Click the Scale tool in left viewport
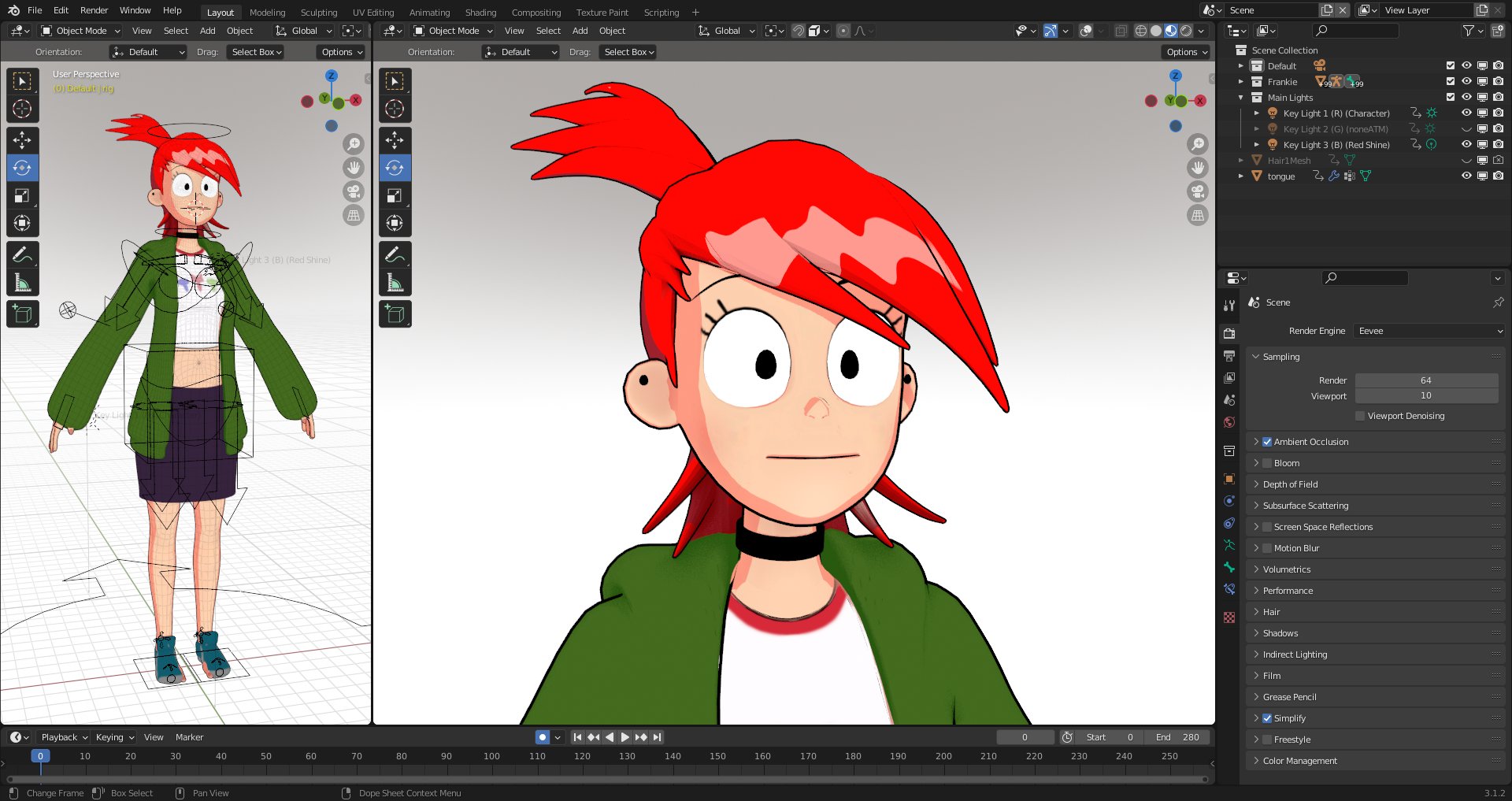This screenshot has width=1512, height=801. click(22, 195)
